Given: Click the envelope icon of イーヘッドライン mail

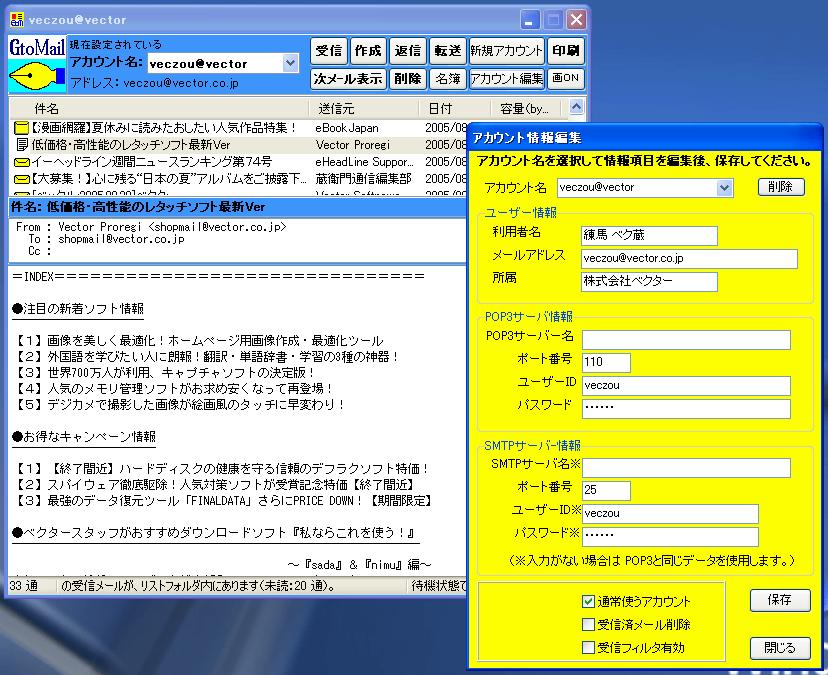Looking at the screenshot, I should coord(21,162).
